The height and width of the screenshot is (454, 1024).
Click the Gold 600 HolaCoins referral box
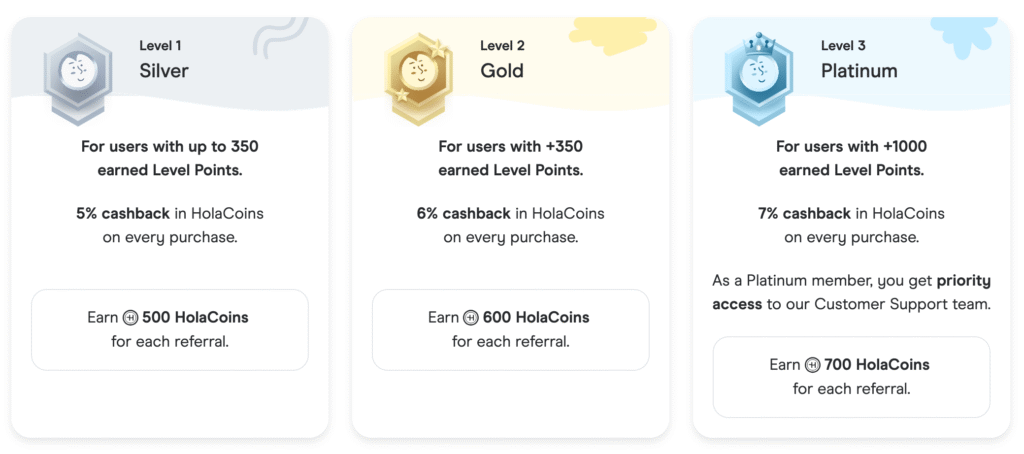click(x=510, y=330)
